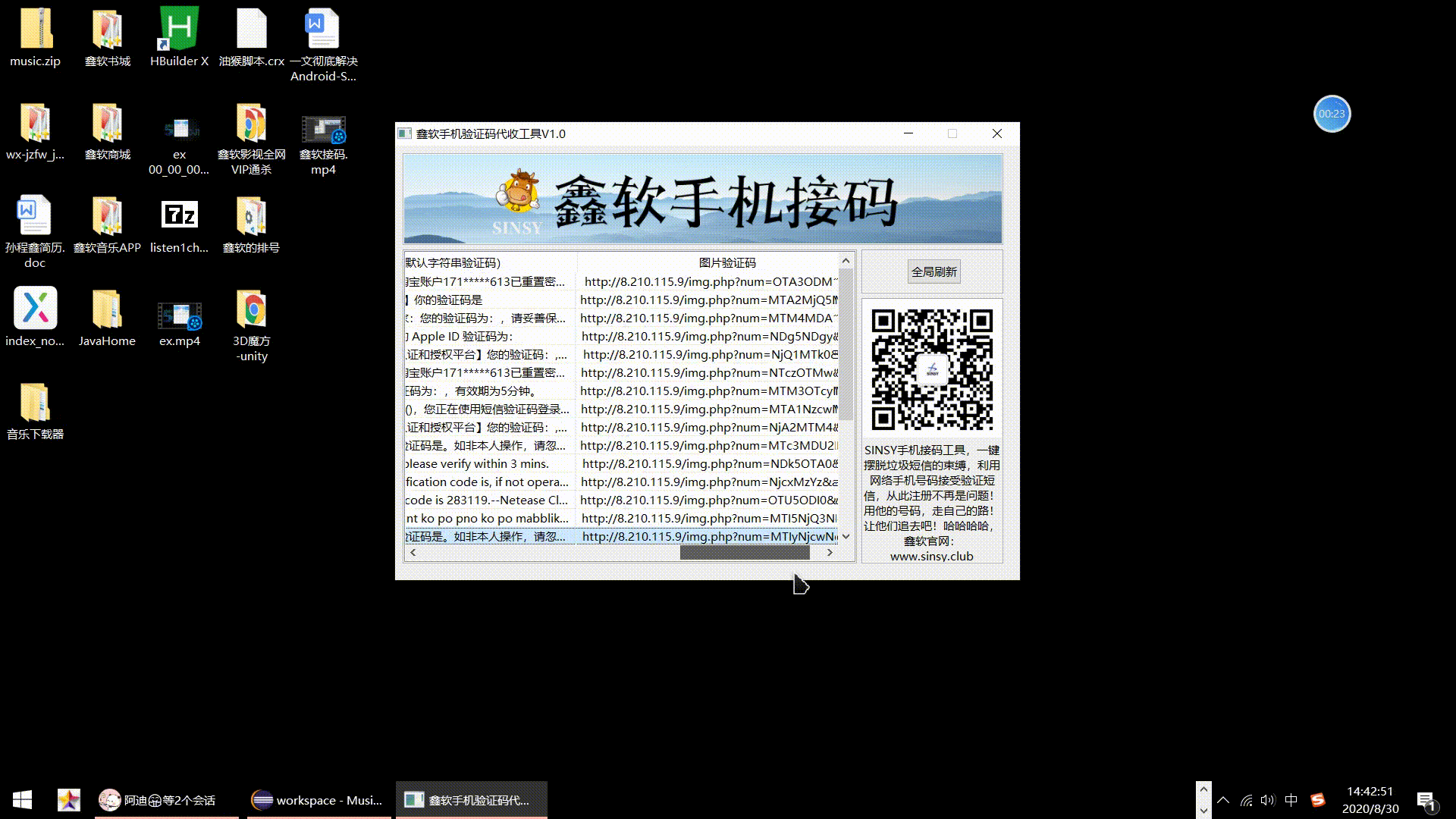Click the 全局刷新 refresh button

tap(934, 271)
